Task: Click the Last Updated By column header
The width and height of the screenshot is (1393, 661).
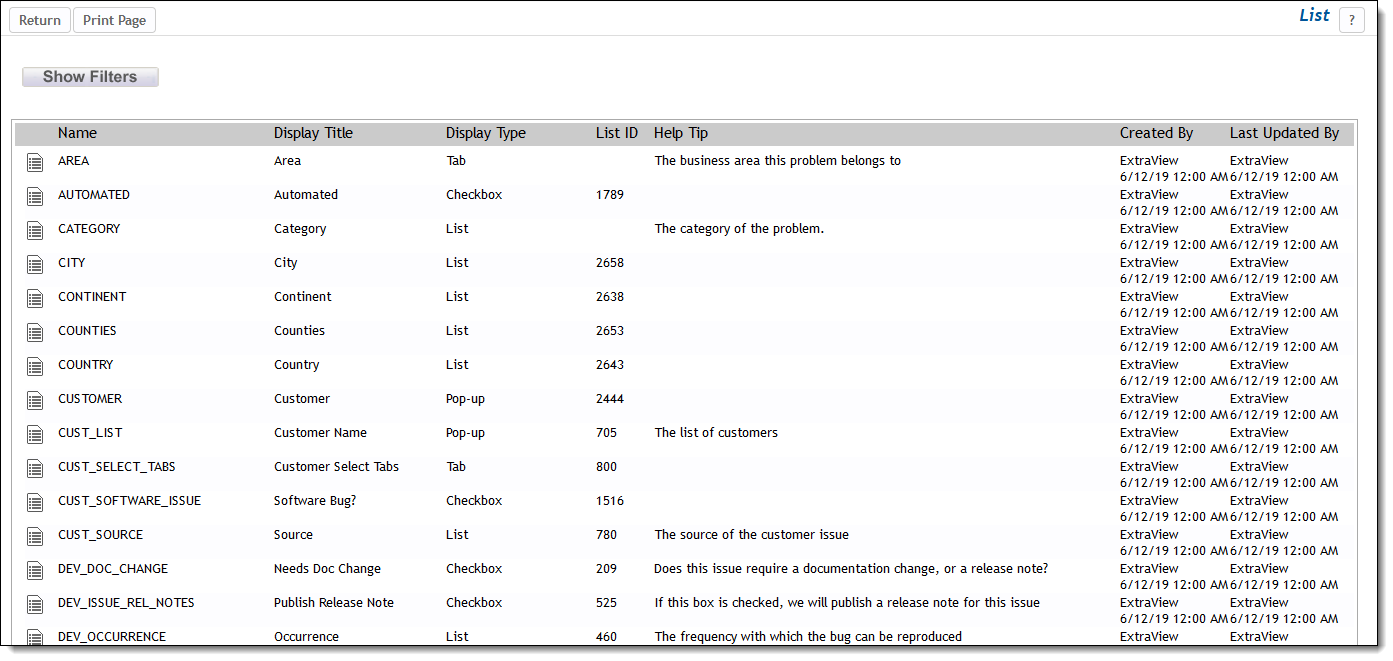Action: pos(1284,133)
